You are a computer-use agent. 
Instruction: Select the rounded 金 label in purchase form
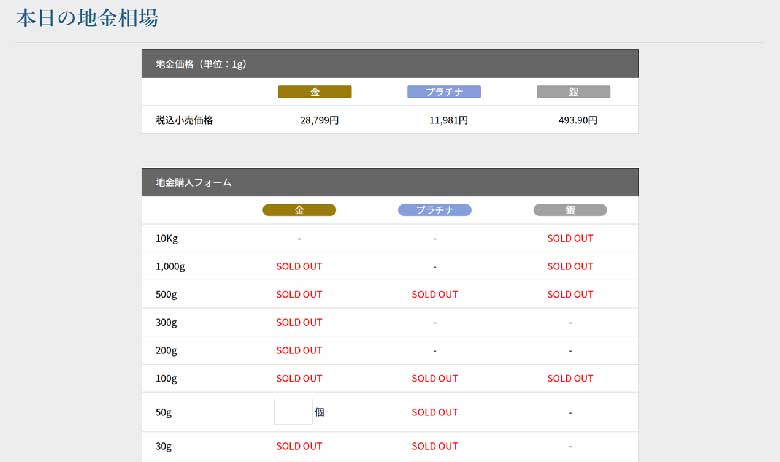299,211
